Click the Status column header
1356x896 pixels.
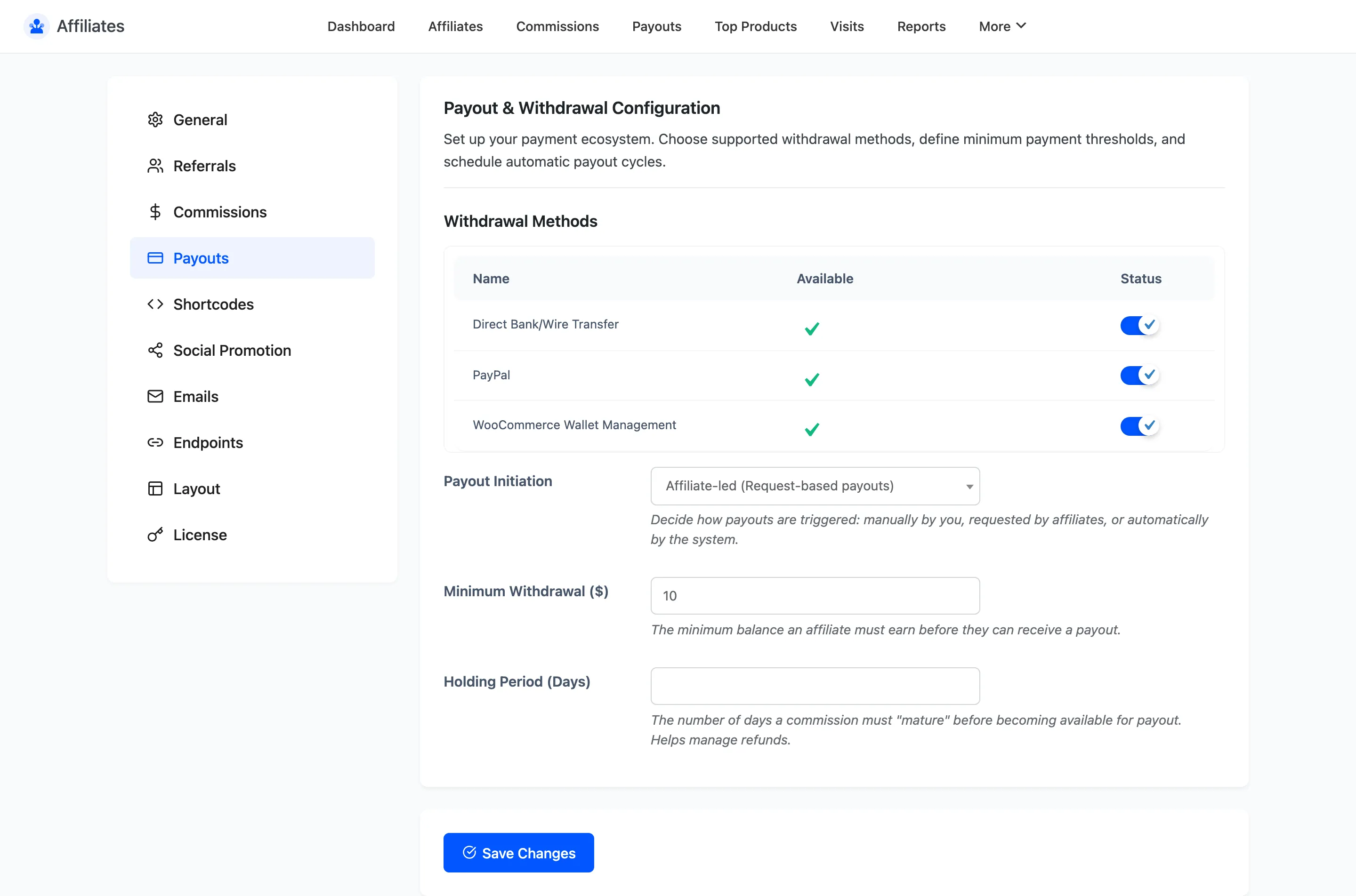coord(1140,279)
